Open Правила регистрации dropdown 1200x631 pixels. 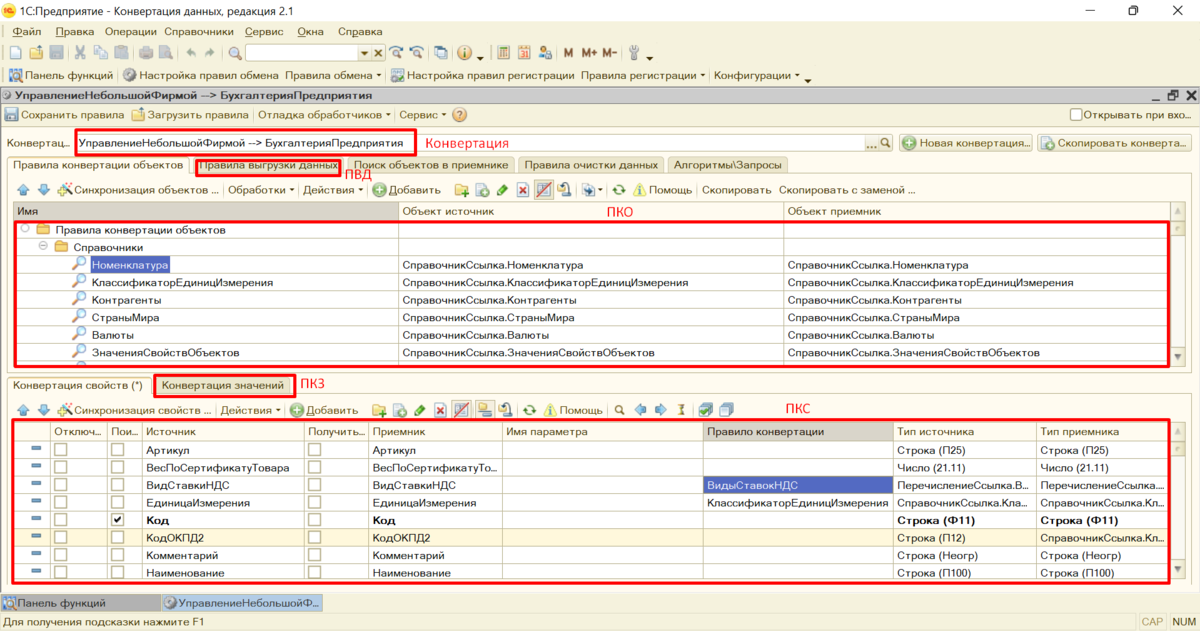pos(643,75)
